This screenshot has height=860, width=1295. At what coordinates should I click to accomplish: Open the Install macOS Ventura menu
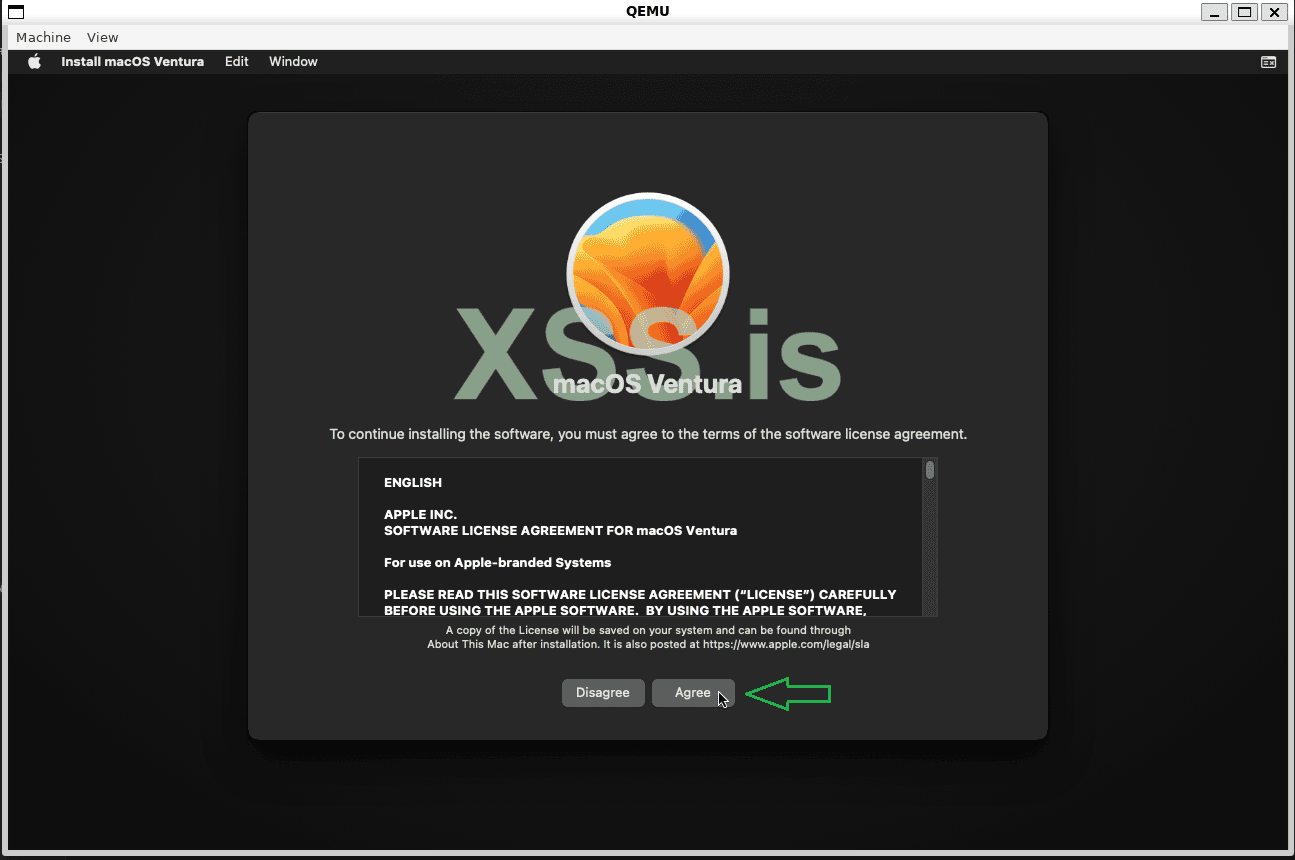(x=132, y=62)
